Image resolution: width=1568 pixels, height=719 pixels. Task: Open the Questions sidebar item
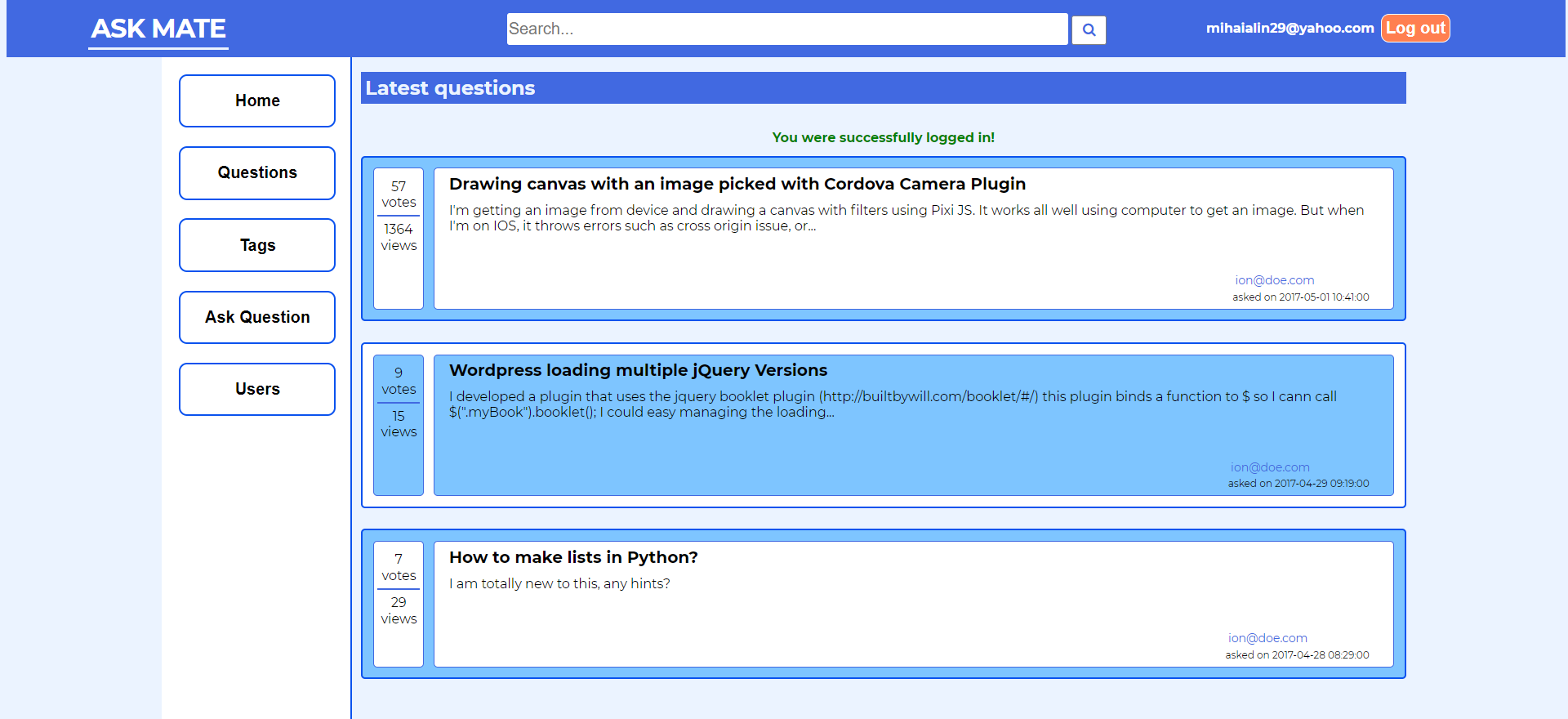257,172
